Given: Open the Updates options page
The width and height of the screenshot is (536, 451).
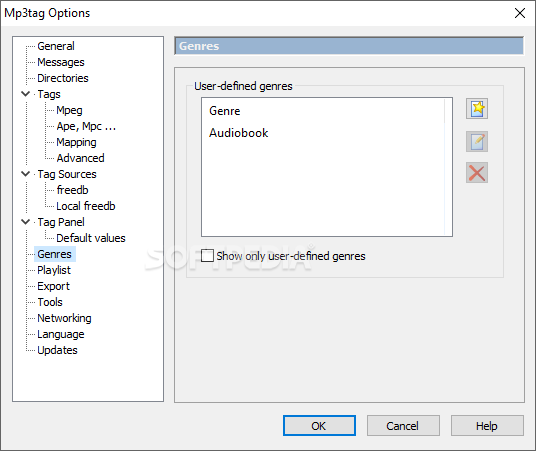Looking at the screenshot, I should pos(57,350).
